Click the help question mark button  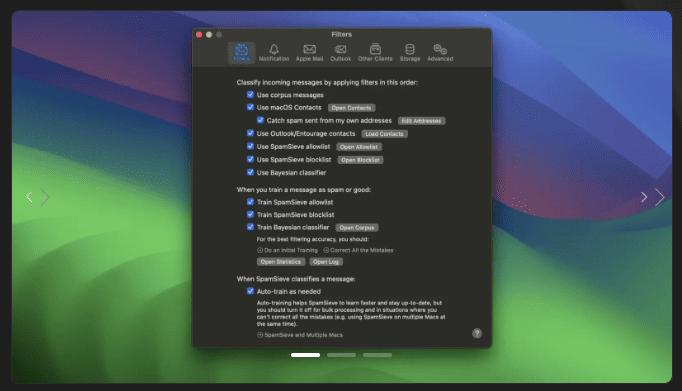point(477,333)
